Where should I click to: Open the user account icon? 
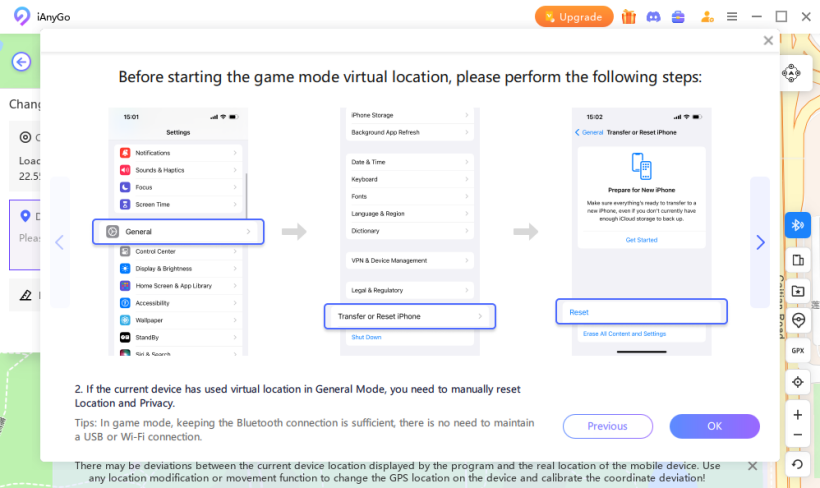707,17
